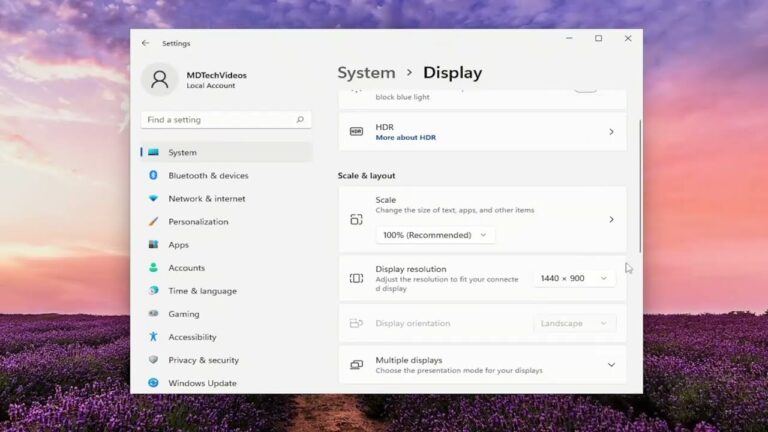Click the Privacy shield icon
Screen dimensions: 768x432
(x=153, y=360)
